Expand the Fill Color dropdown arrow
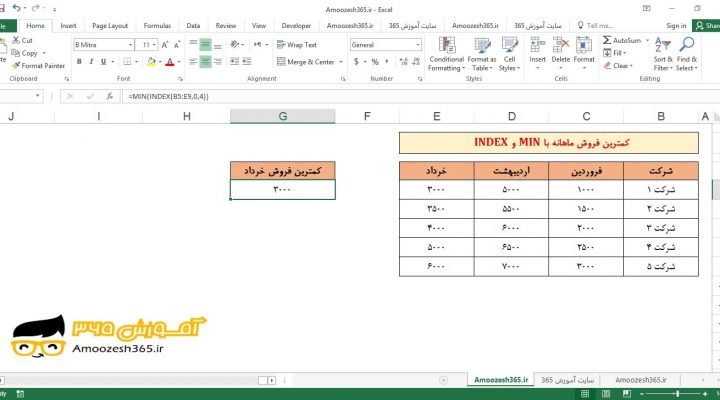The height and width of the screenshot is (400, 720). 160,62
